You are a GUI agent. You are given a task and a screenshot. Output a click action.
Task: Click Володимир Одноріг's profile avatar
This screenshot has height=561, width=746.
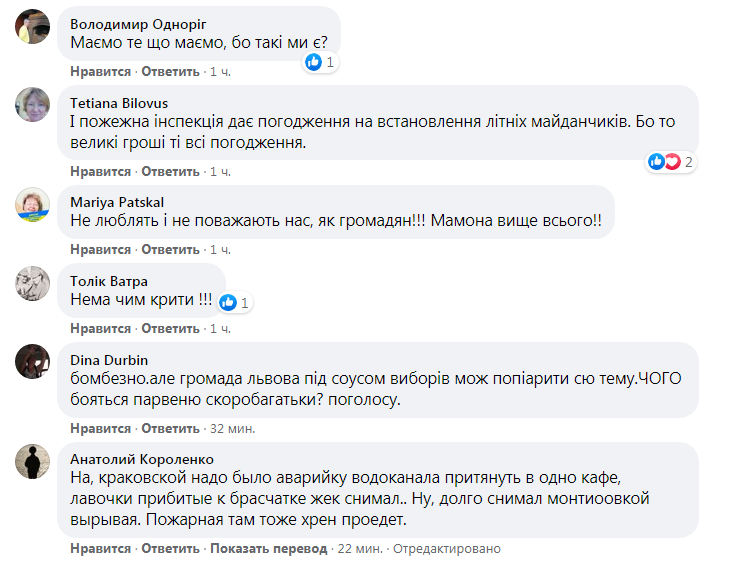33,28
